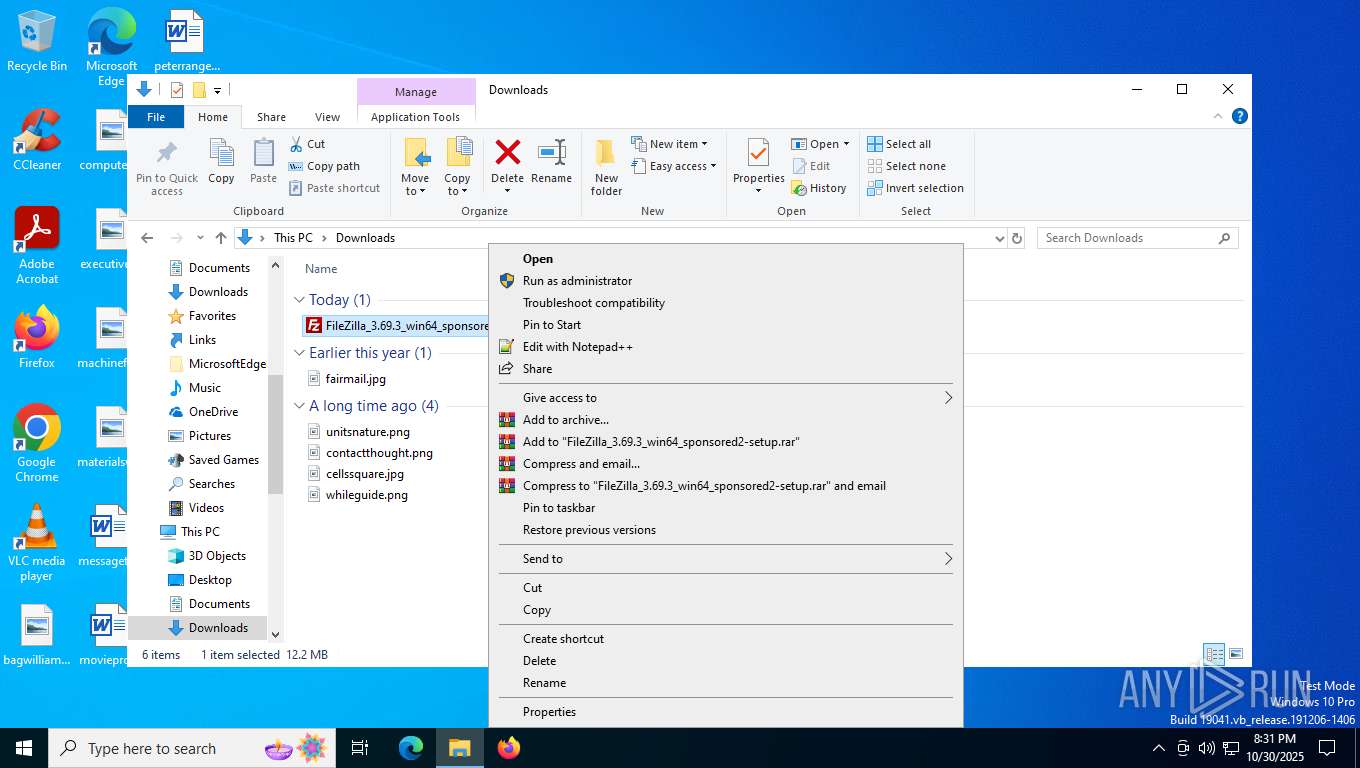Screen dimensions: 1360x768
Task: Click Pin to Quick access ribbon icon
Action: (x=167, y=167)
